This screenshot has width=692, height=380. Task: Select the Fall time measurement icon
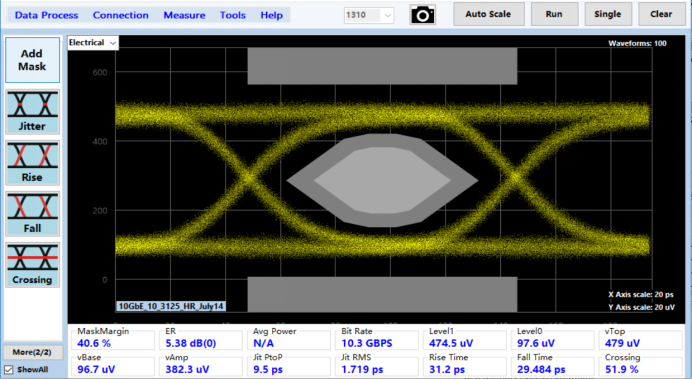pyautogui.click(x=32, y=214)
